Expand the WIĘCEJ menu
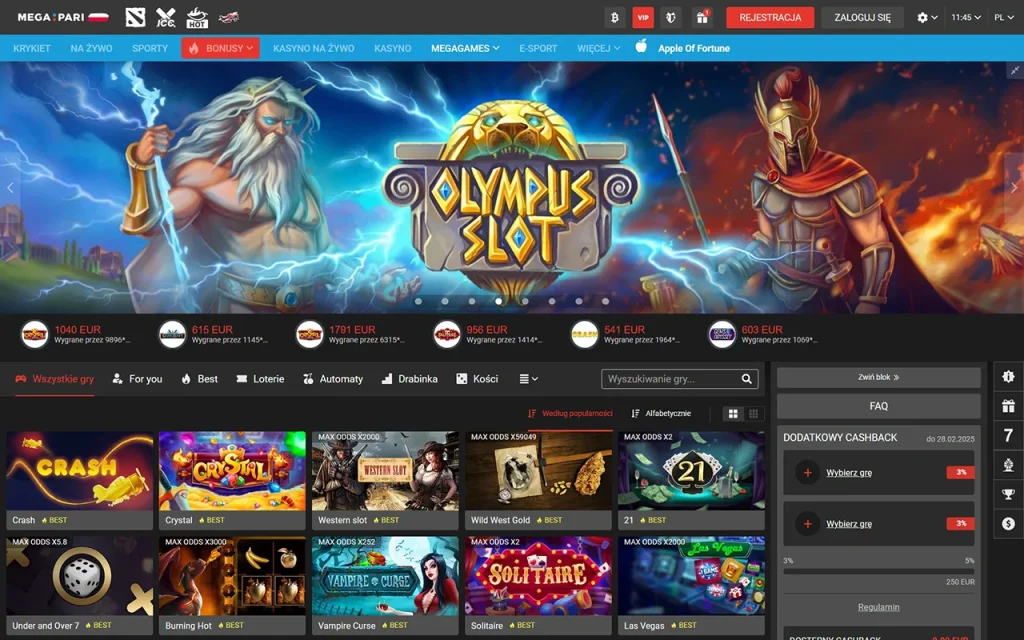Viewport: 1024px width, 640px height. coord(598,48)
